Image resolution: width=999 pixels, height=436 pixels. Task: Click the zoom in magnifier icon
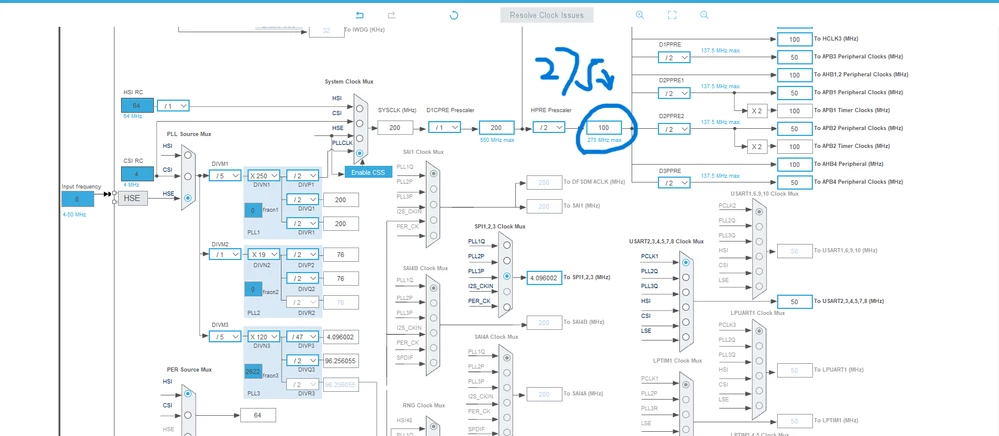(640, 15)
